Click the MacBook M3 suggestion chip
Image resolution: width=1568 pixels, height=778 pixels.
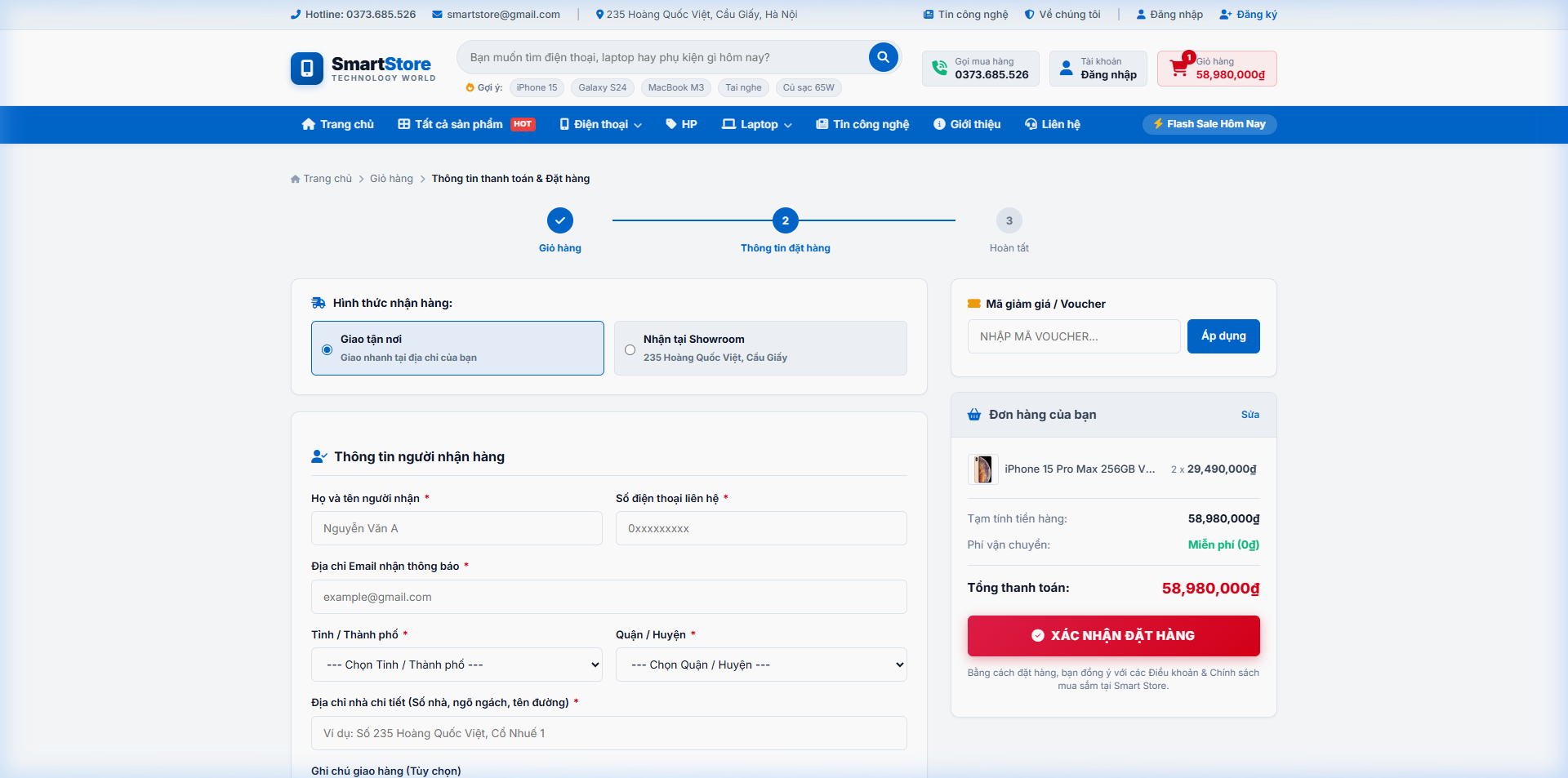coord(676,87)
